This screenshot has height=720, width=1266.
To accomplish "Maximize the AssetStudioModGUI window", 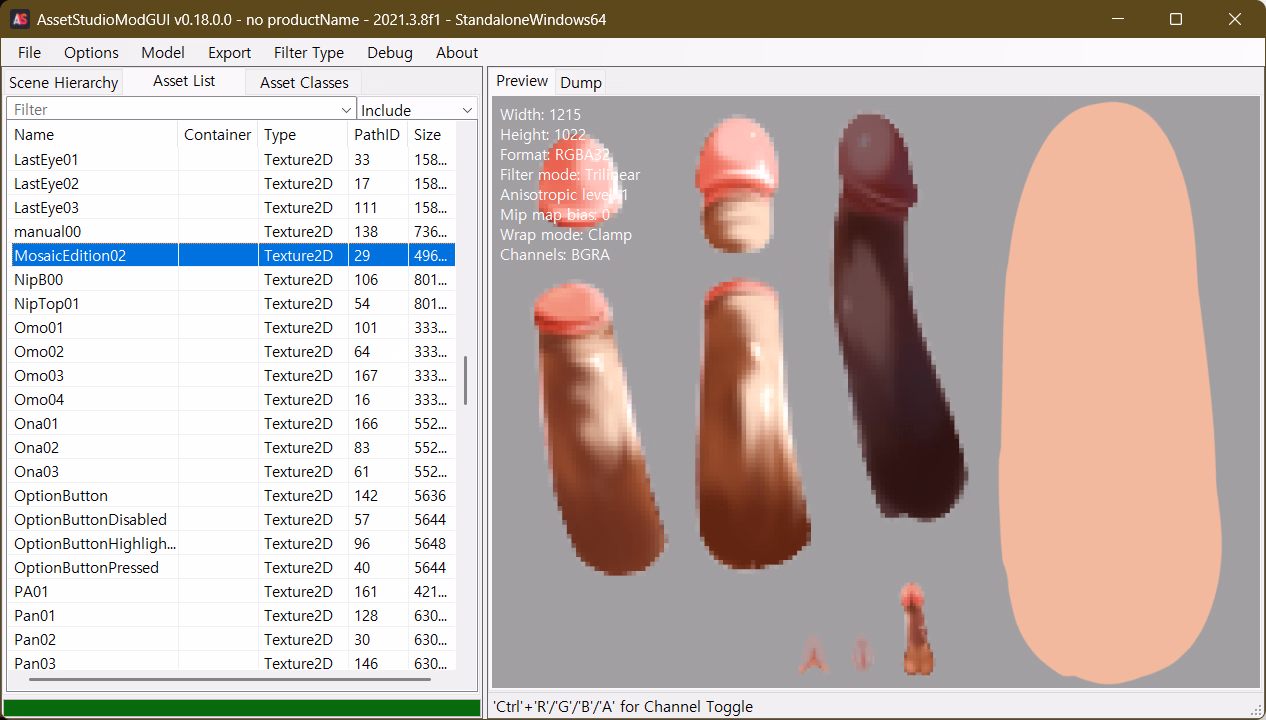I will tap(1176, 19).
